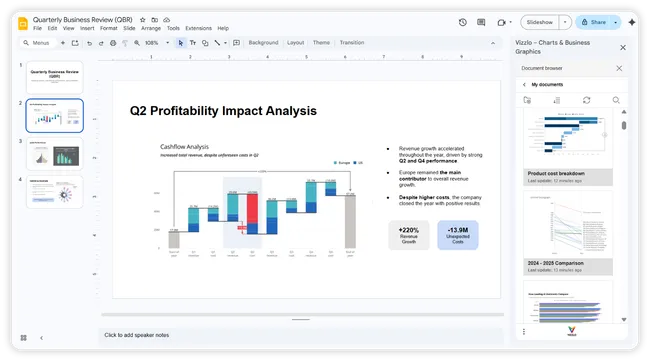
Task: Open the camera meeting dropdown arrow
Action: click(510, 22)
